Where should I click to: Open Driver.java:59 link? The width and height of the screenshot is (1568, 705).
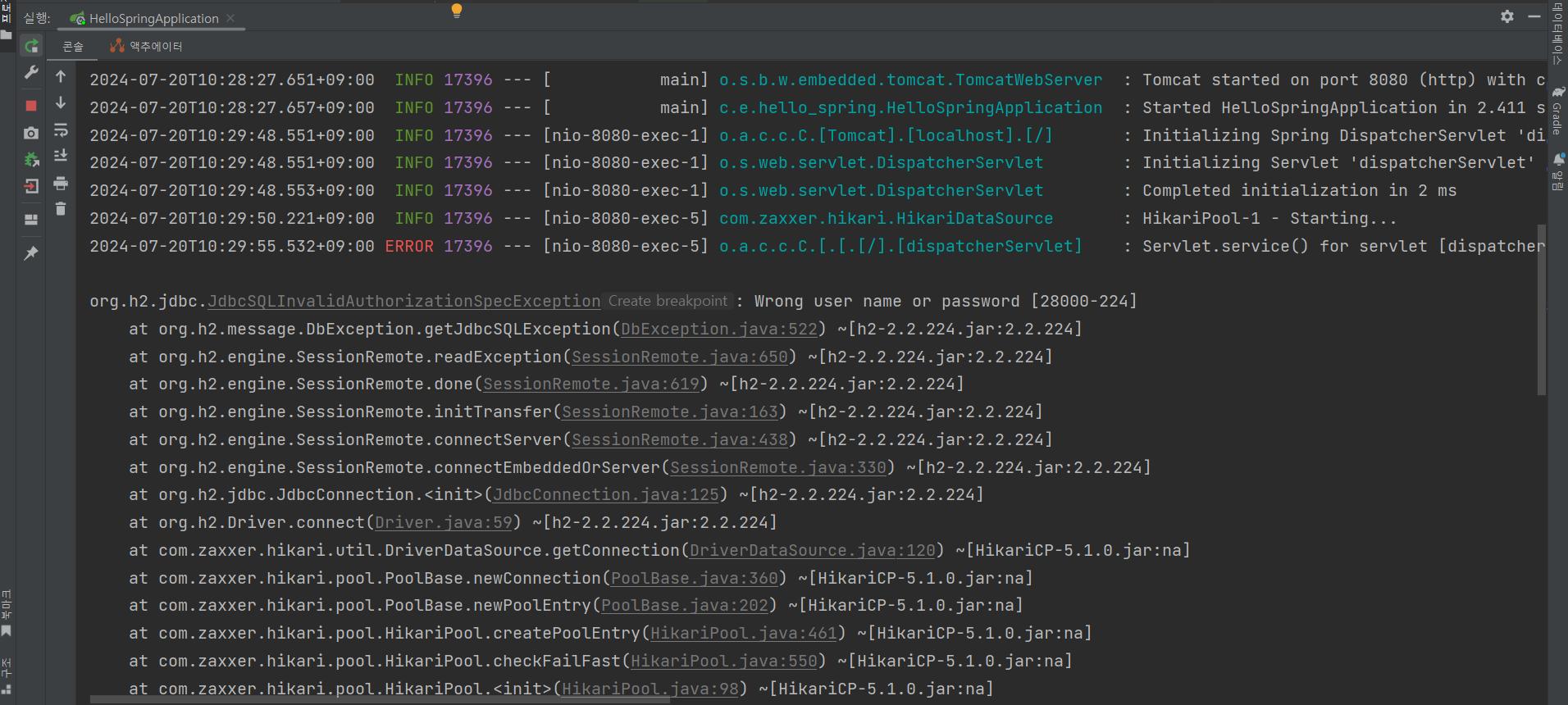(x=444, y=523)
